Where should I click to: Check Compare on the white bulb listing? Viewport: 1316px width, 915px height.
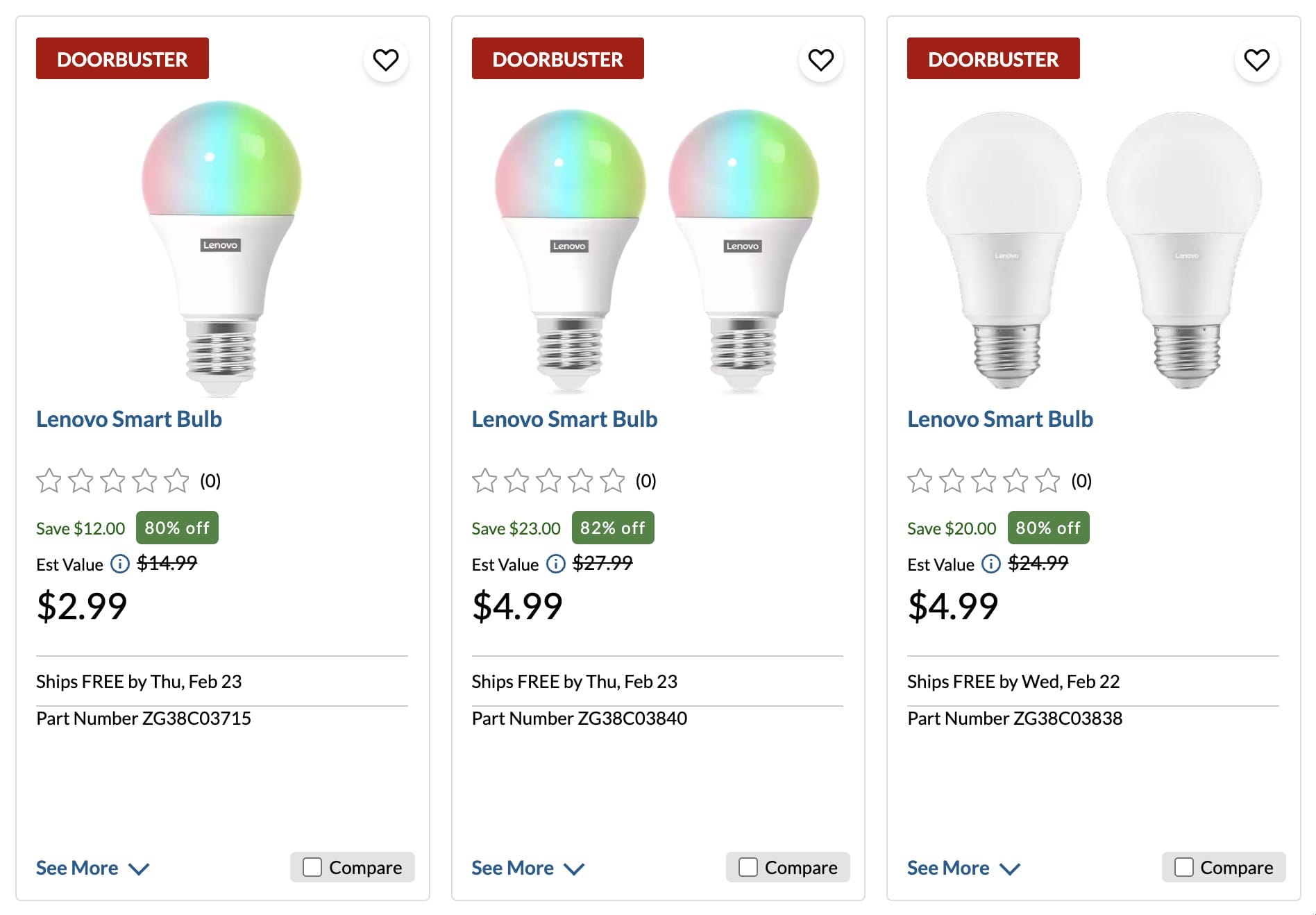click(1182, 866)
